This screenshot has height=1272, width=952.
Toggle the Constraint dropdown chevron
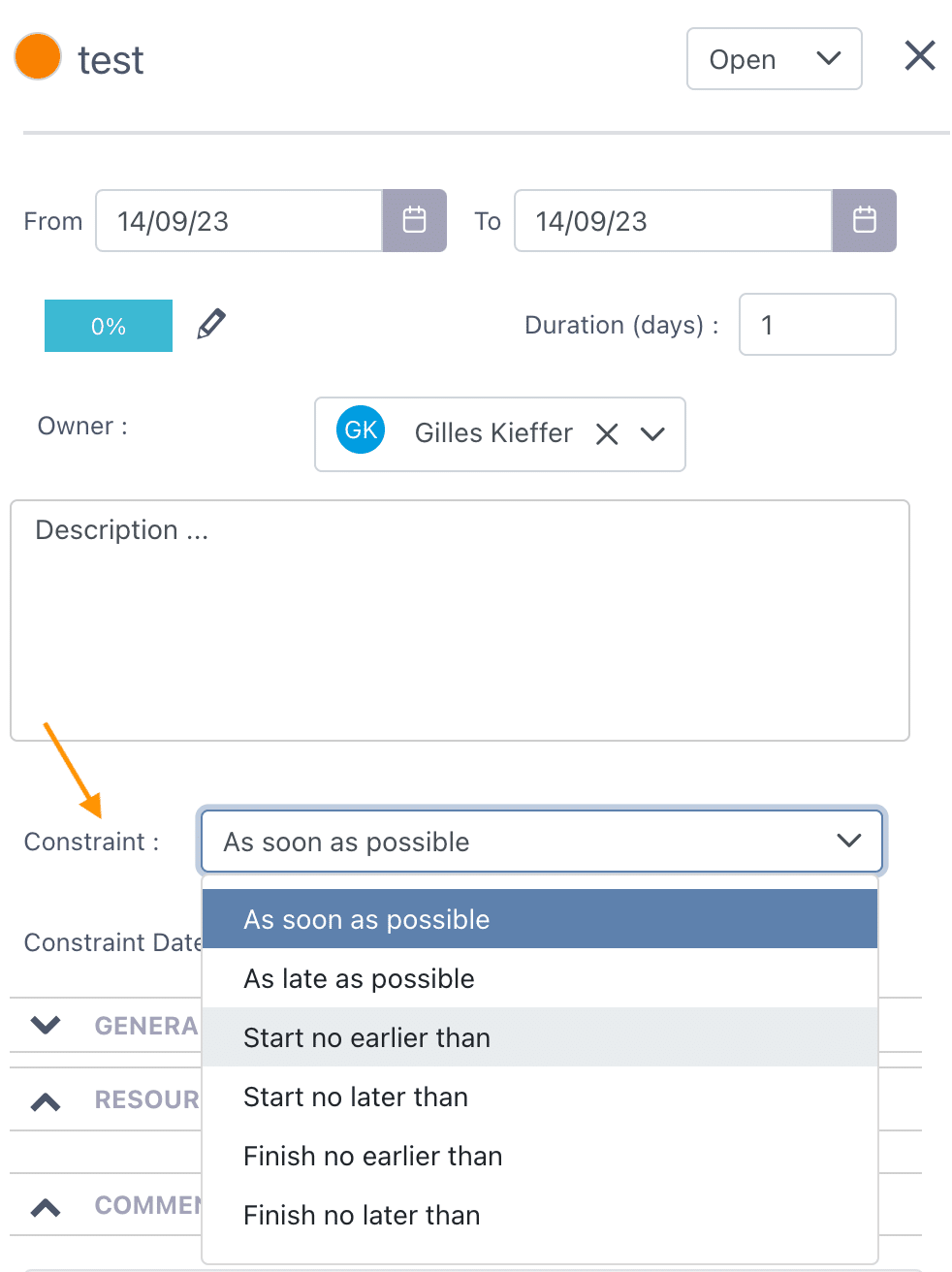tap(849, 841)
